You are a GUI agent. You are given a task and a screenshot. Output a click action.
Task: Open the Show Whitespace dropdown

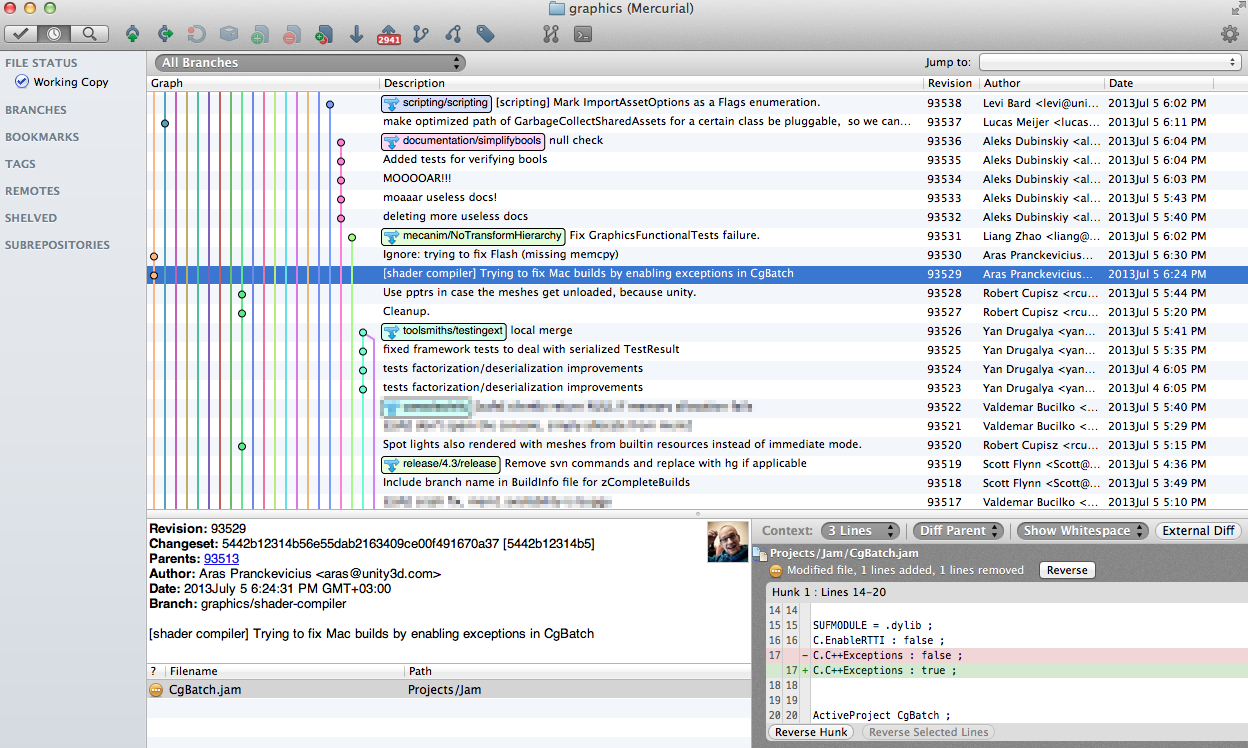[x=1083, y=531]
